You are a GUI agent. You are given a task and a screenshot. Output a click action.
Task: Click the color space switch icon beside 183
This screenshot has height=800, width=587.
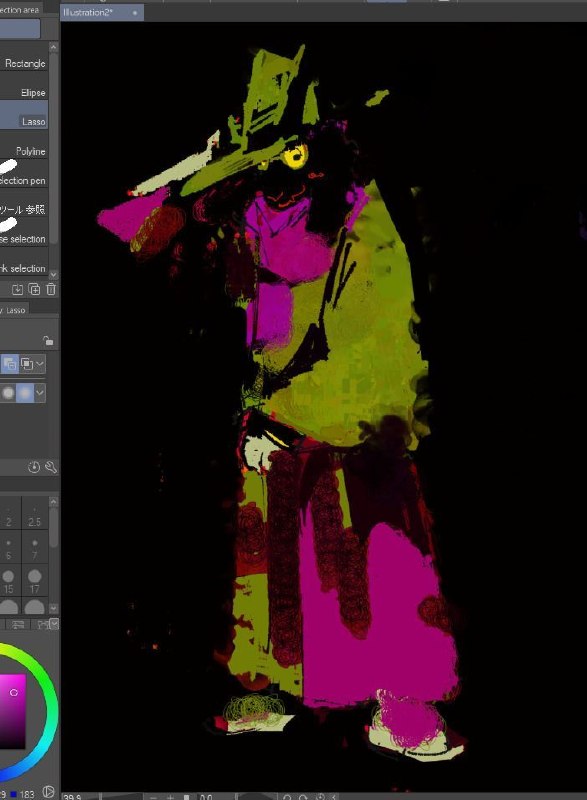[x=48, y=792]
